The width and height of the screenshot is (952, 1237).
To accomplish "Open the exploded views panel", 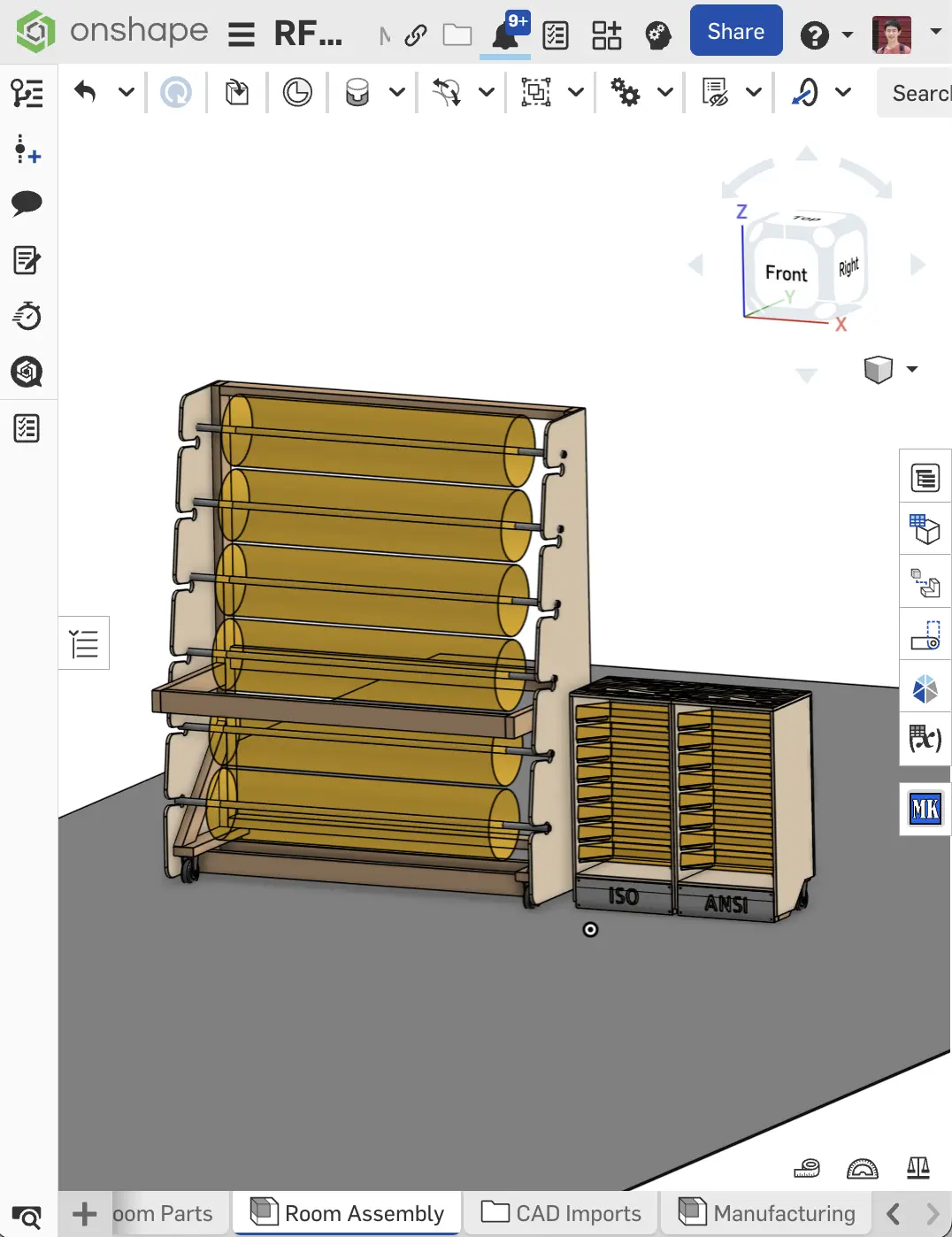I will pyautogui.click(x=925, y=583).
